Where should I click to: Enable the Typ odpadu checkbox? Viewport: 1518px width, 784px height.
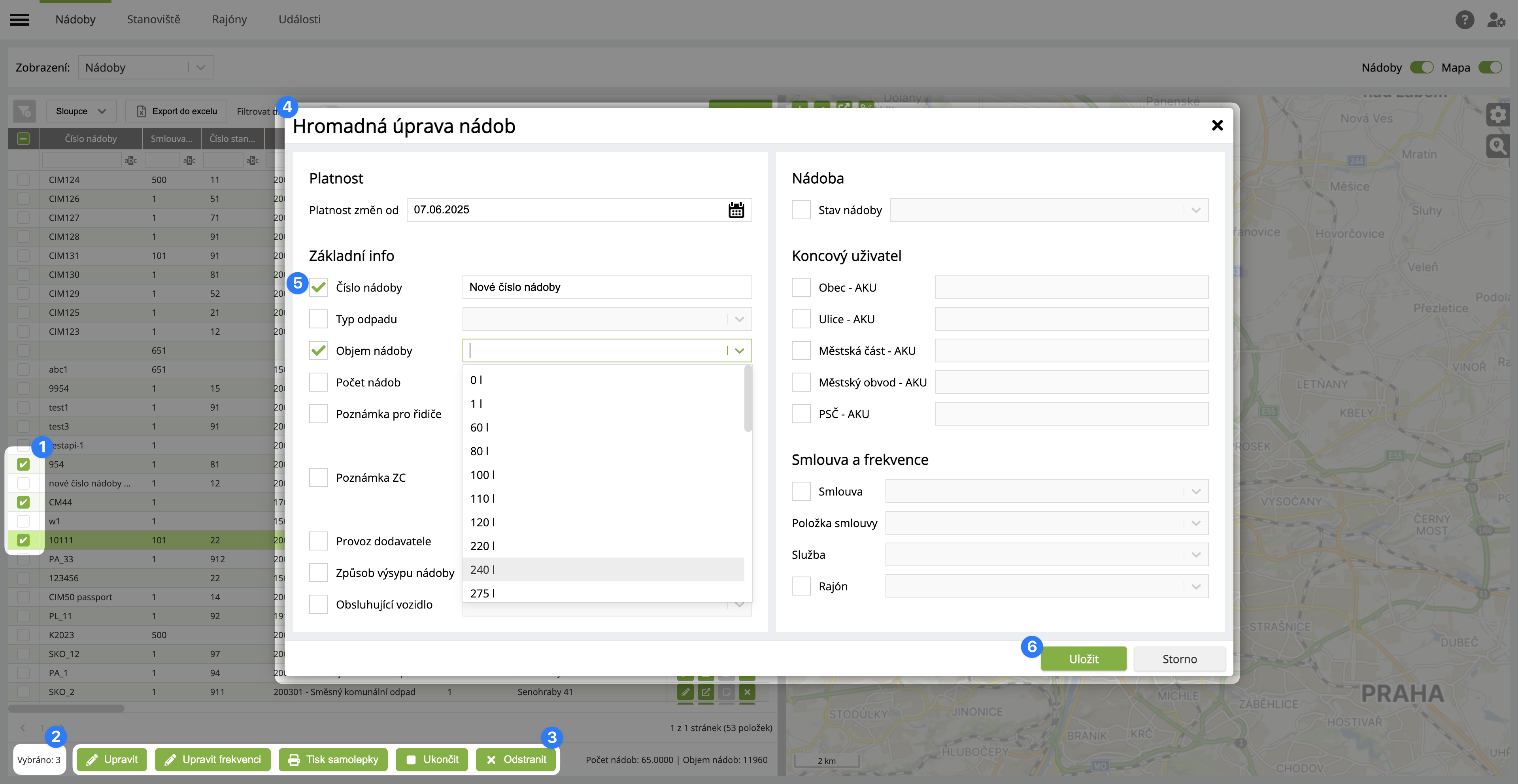[x=319, y=319]
